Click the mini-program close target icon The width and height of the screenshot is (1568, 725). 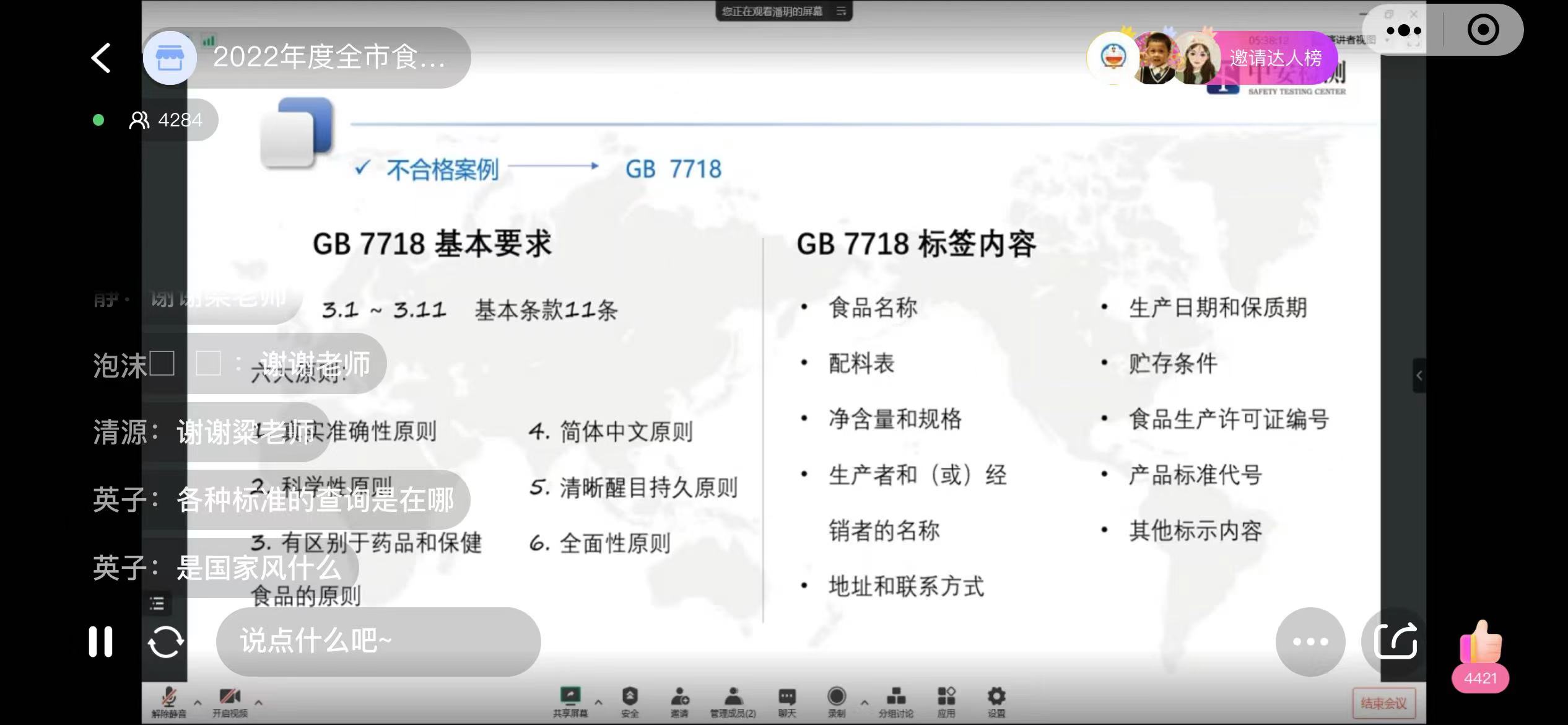click(1483, 30)
